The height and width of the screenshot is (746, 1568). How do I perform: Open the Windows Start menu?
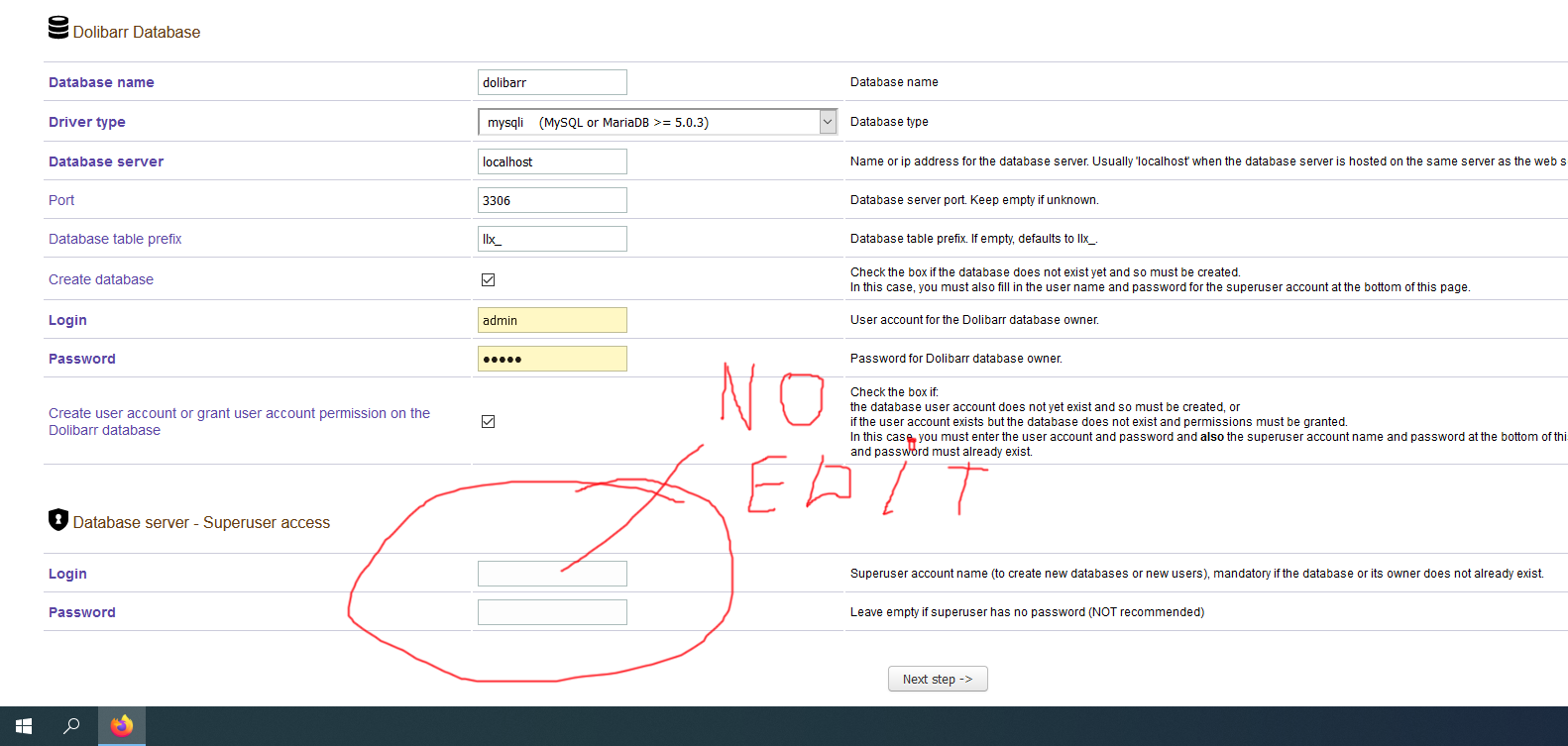click(x=24, y=726)
